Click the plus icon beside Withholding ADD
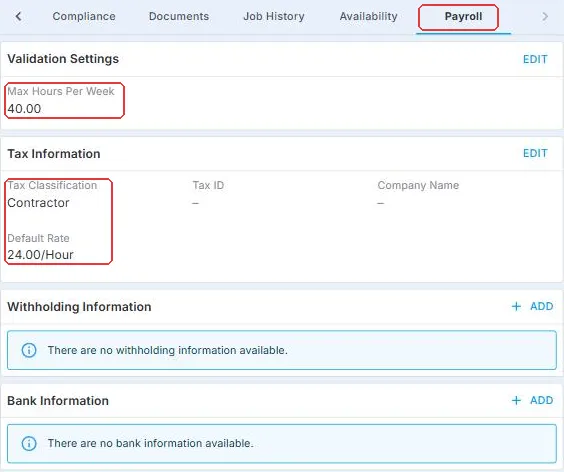Screen dimensions: 564x472 tap(516, 306)
